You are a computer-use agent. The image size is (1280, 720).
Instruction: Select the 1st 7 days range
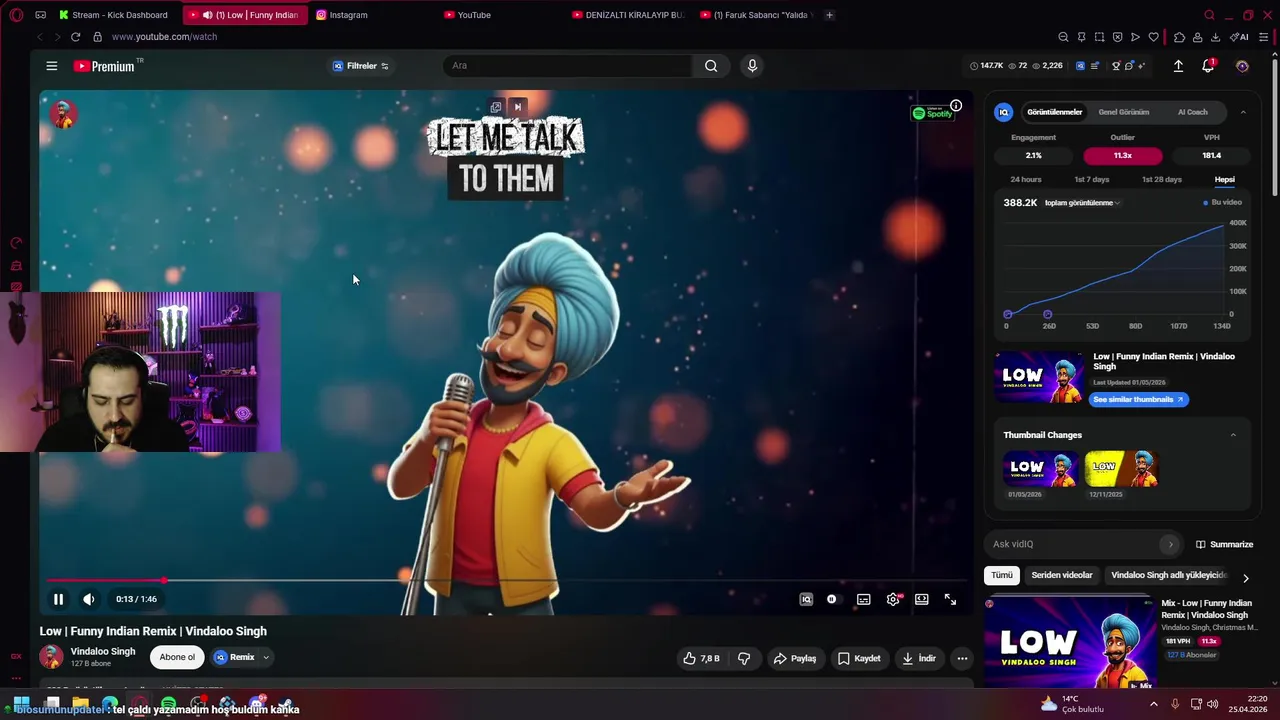click(1092, 179)
